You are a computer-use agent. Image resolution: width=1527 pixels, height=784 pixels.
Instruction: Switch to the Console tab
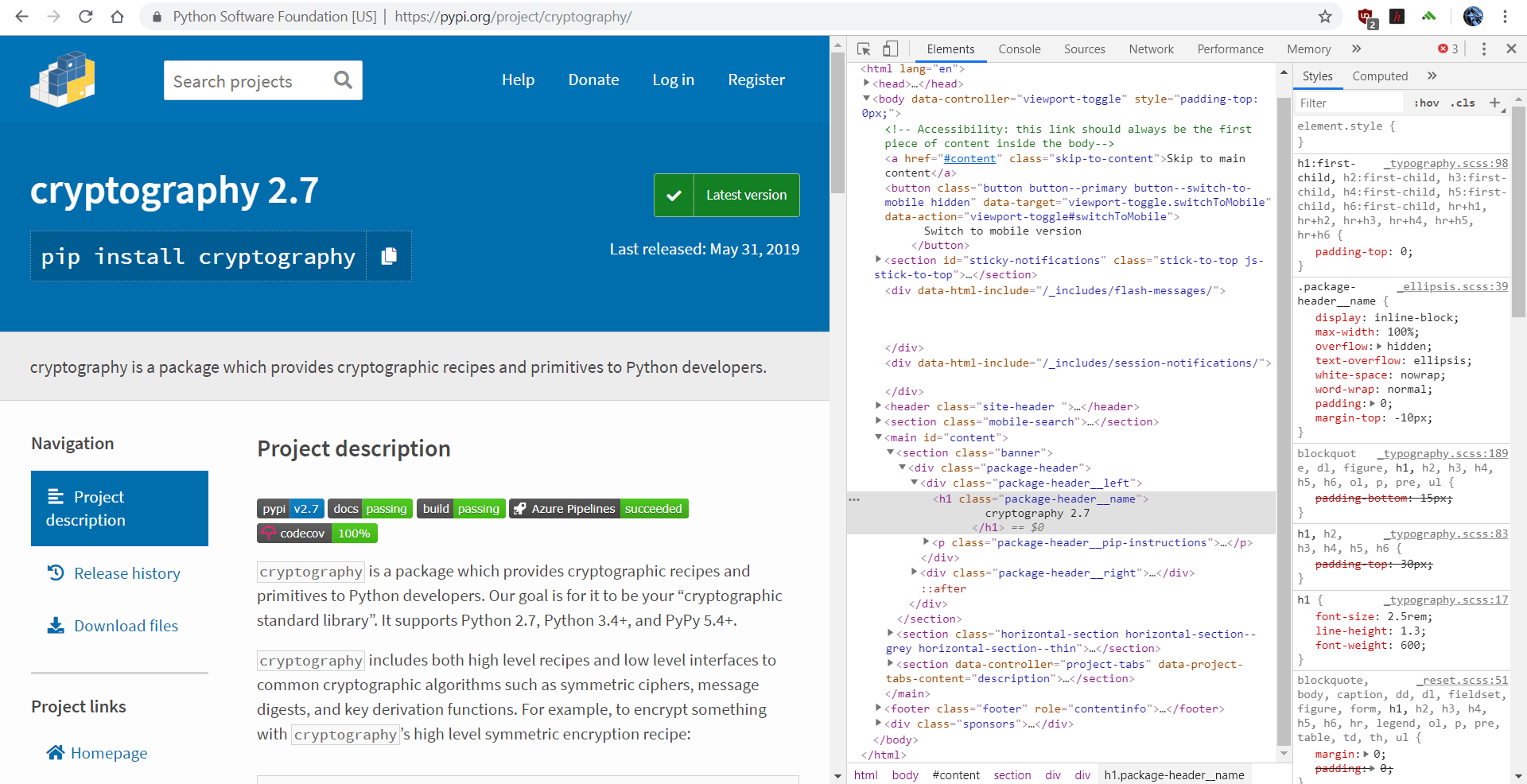click(1019, 49)
